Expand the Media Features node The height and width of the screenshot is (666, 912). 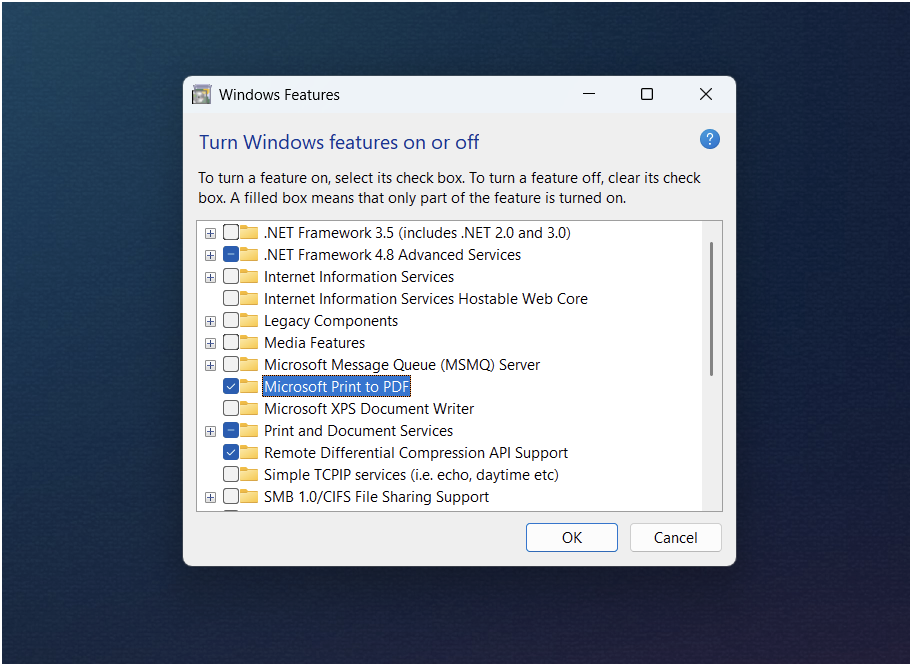click(211, 343)
